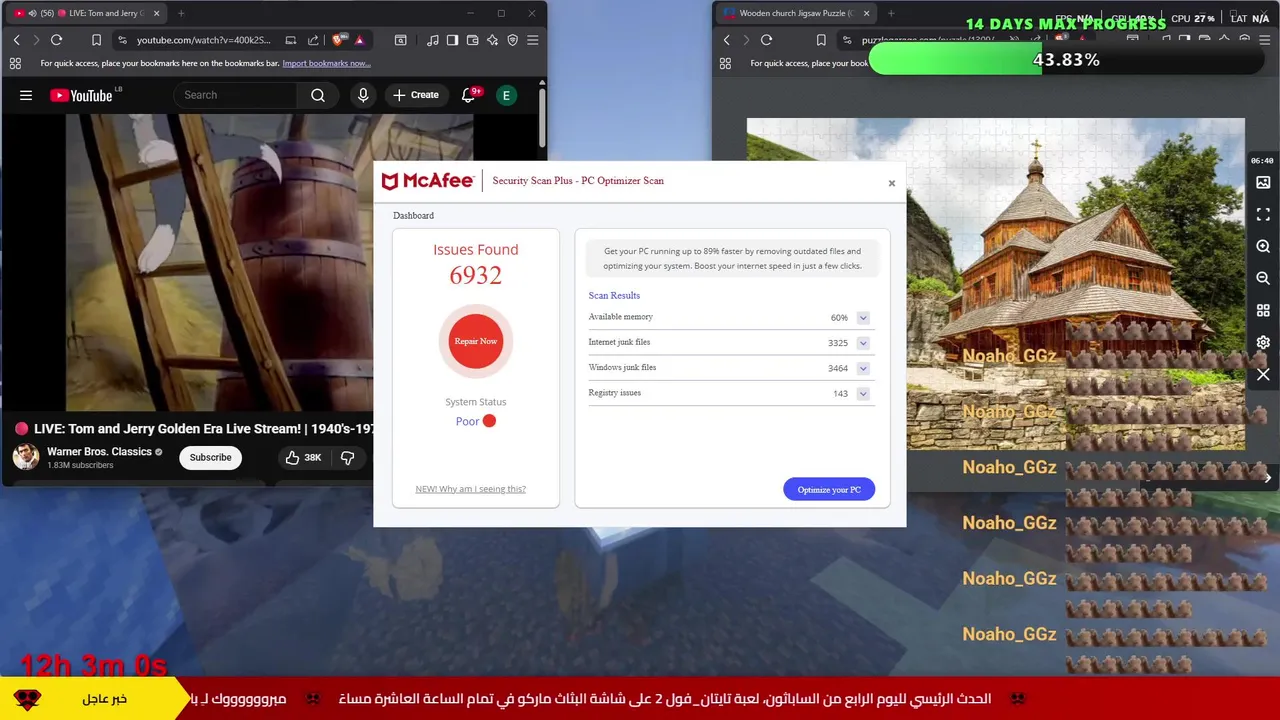Open YouTube notifications bell
The width and height of the screenshot is (1280, 720).
click(x=468, y=95)
